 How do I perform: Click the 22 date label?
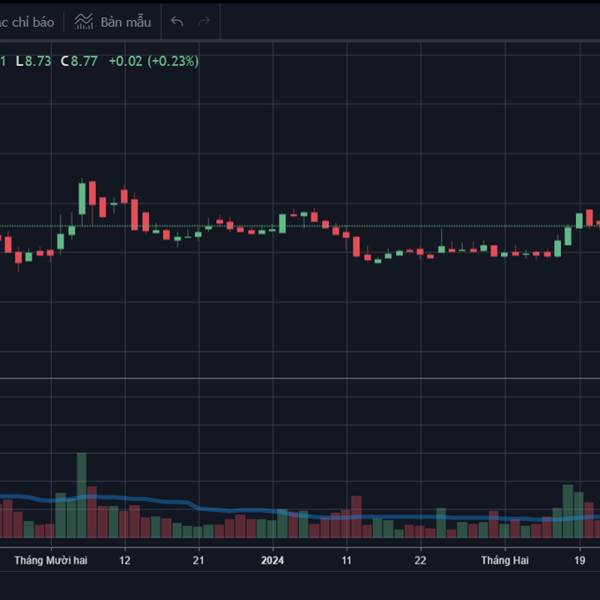(x=420, y=561)
